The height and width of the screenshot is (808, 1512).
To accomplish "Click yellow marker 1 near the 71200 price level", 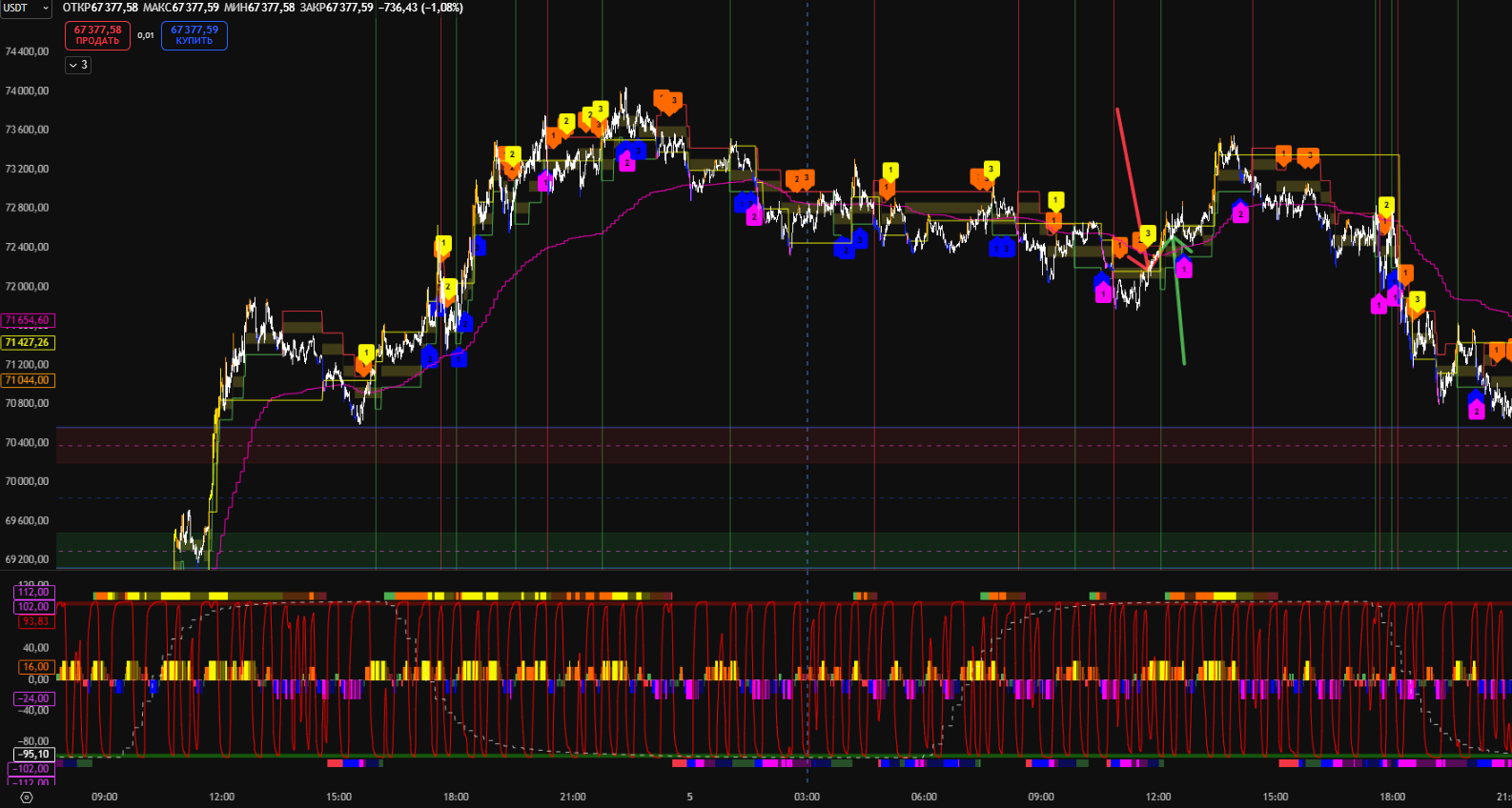I will (366, 353).
